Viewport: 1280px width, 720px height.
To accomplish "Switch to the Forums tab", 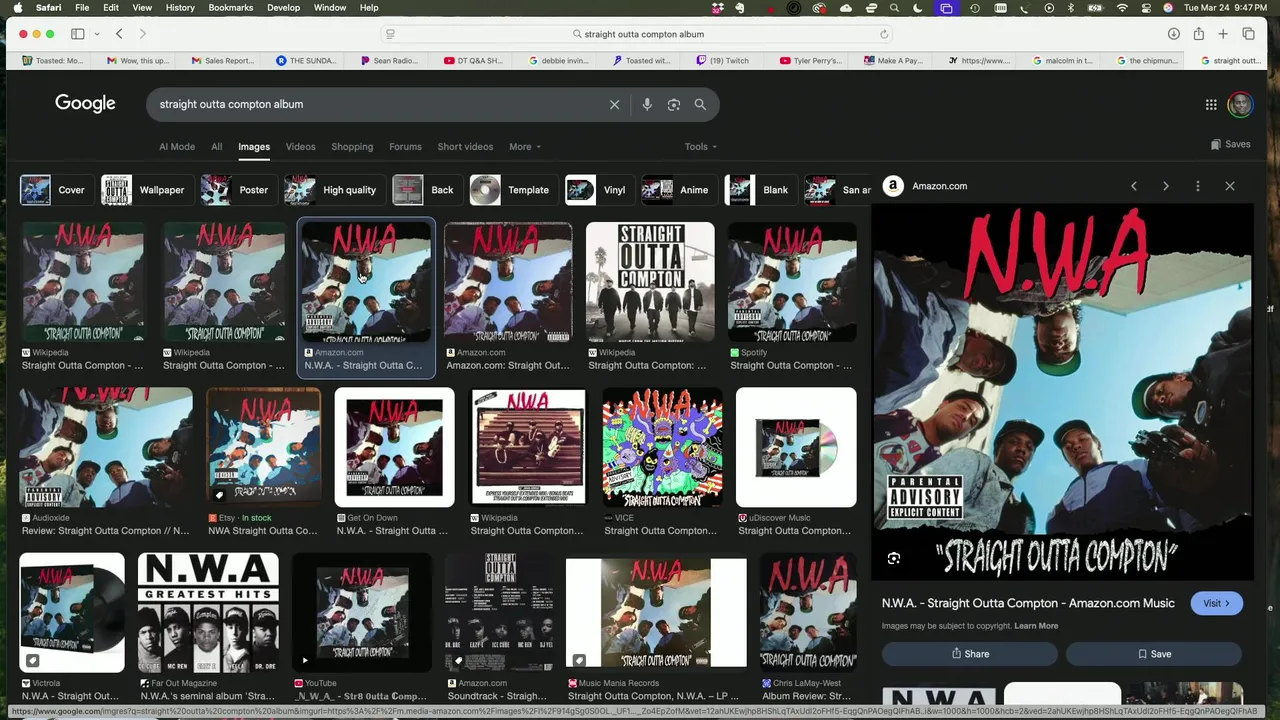I will point(405,147).
